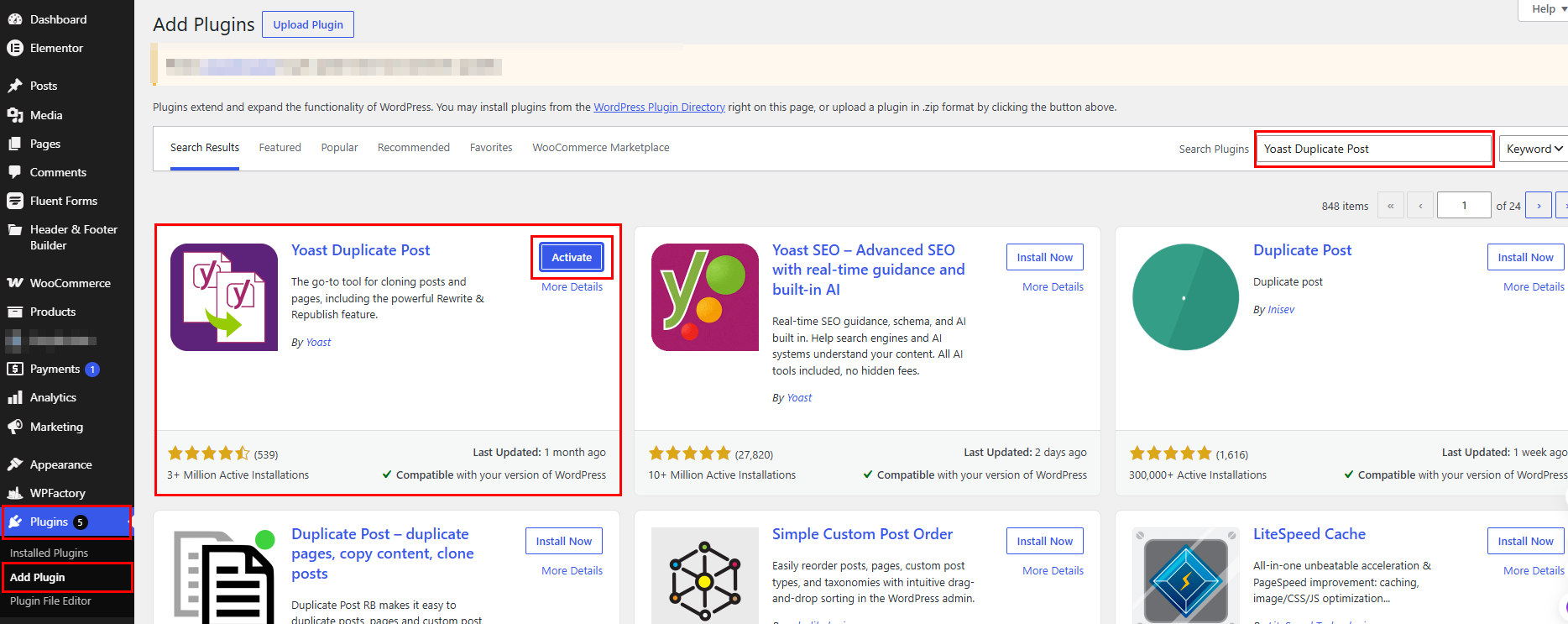This screenshot has height=624, width=1568.
Task: Activate the Yoast Duplicate Post plugin
Action: (x=572, y=257)
